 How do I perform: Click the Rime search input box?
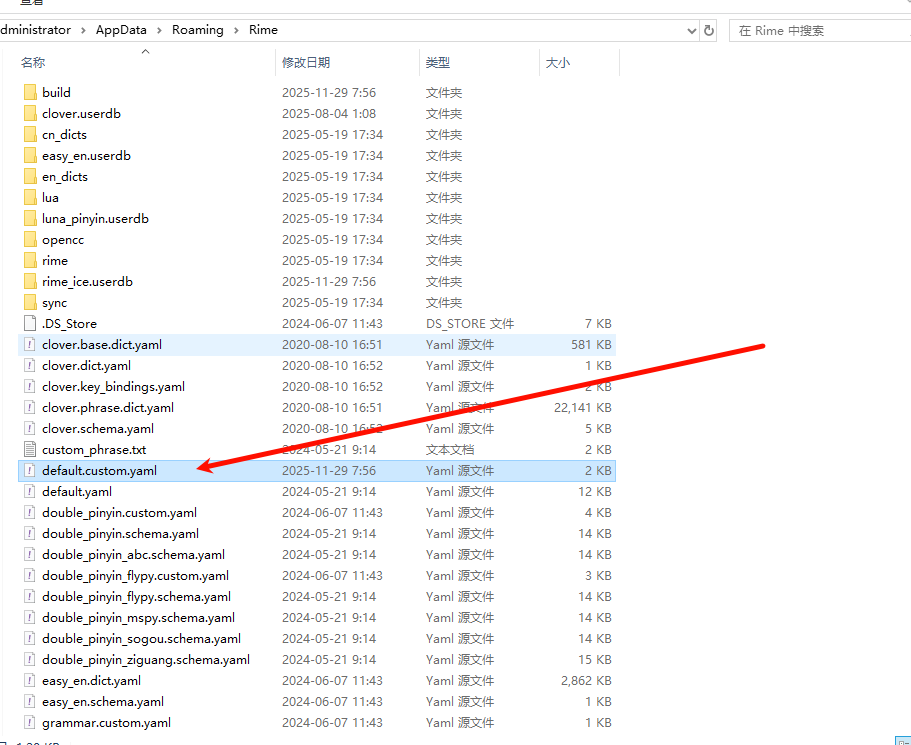point(820,30)
